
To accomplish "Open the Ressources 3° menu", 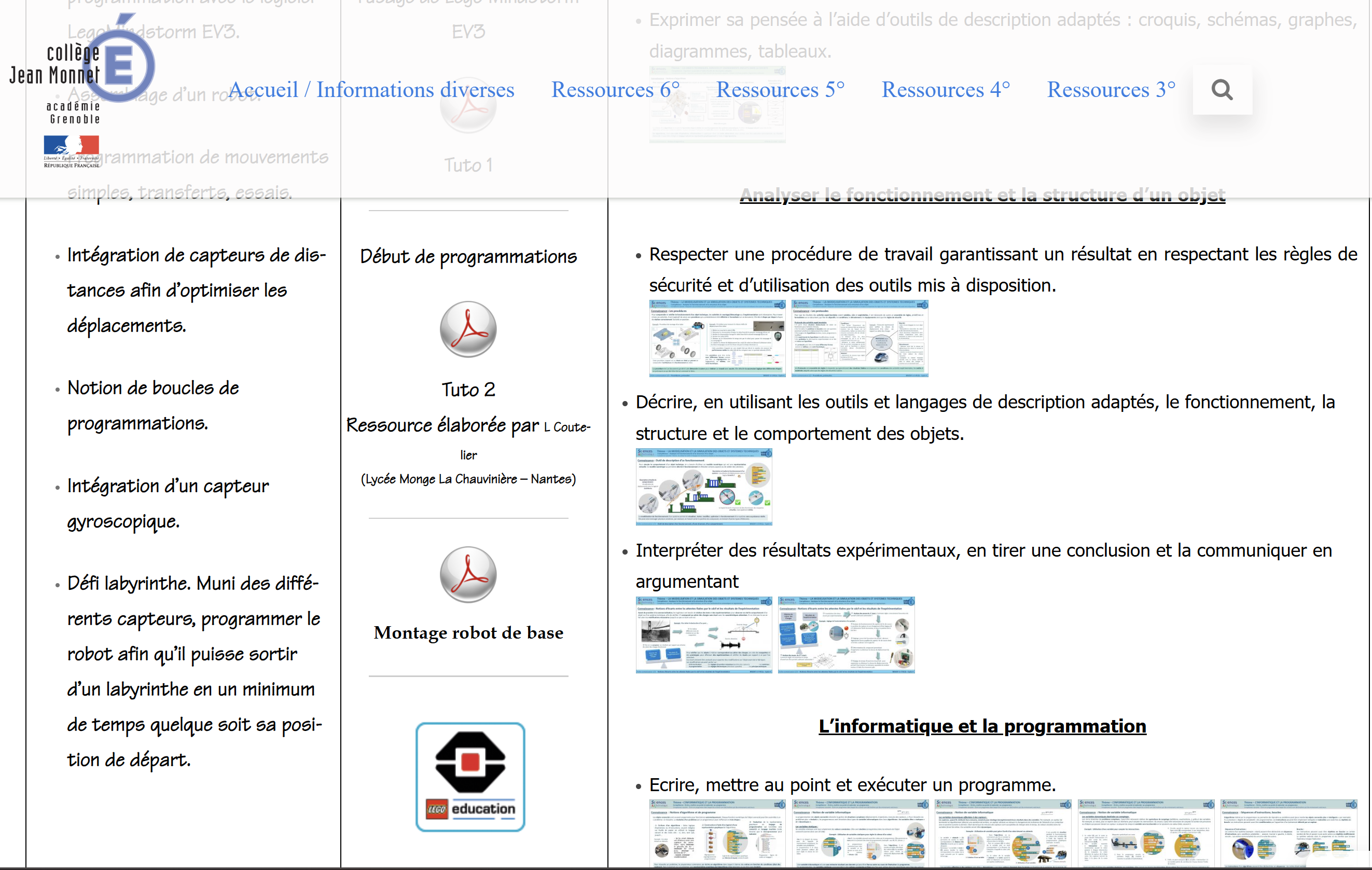I will [x=1111, y=90].
